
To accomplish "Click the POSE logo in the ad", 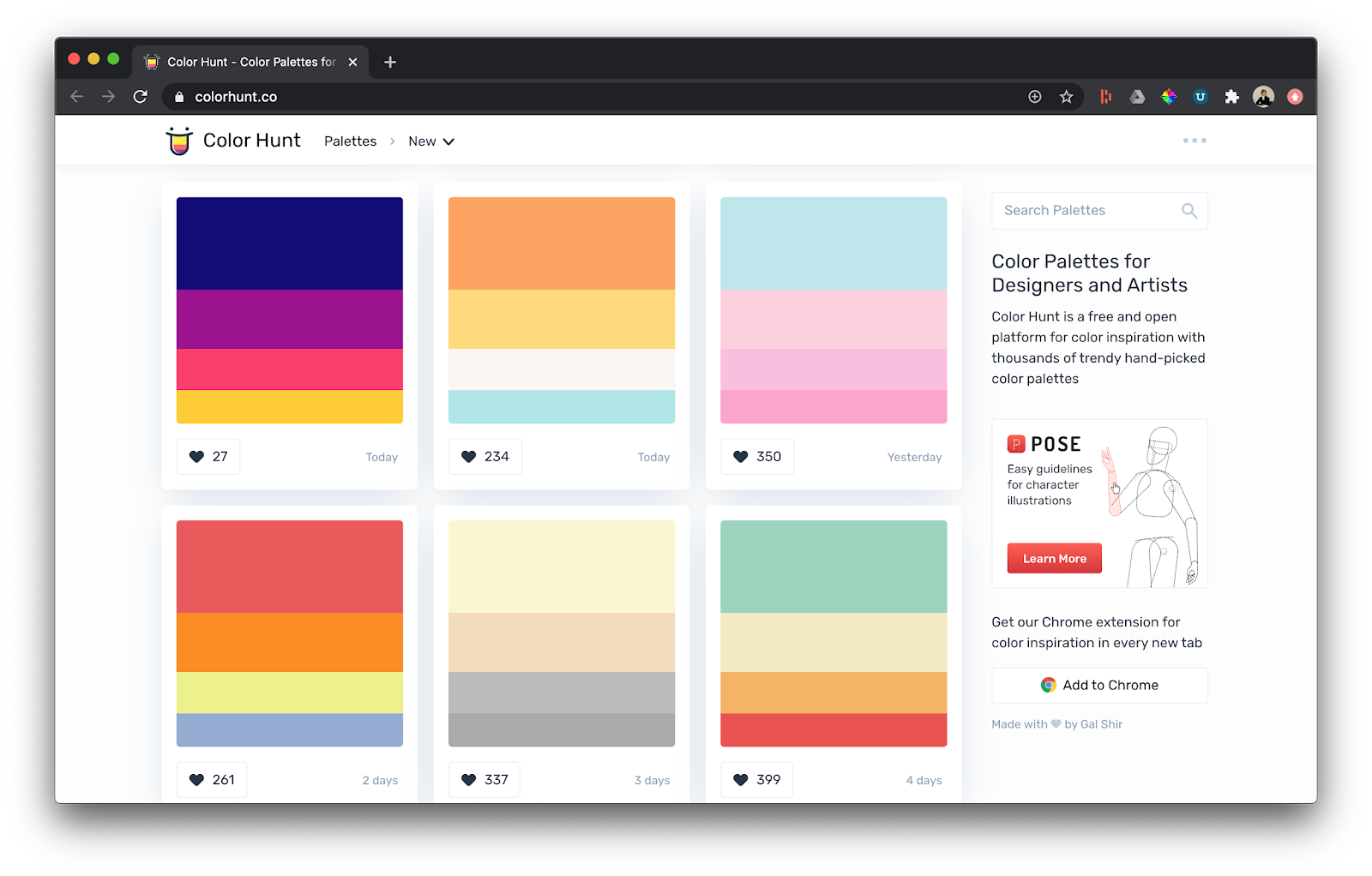I will 1044,444.
